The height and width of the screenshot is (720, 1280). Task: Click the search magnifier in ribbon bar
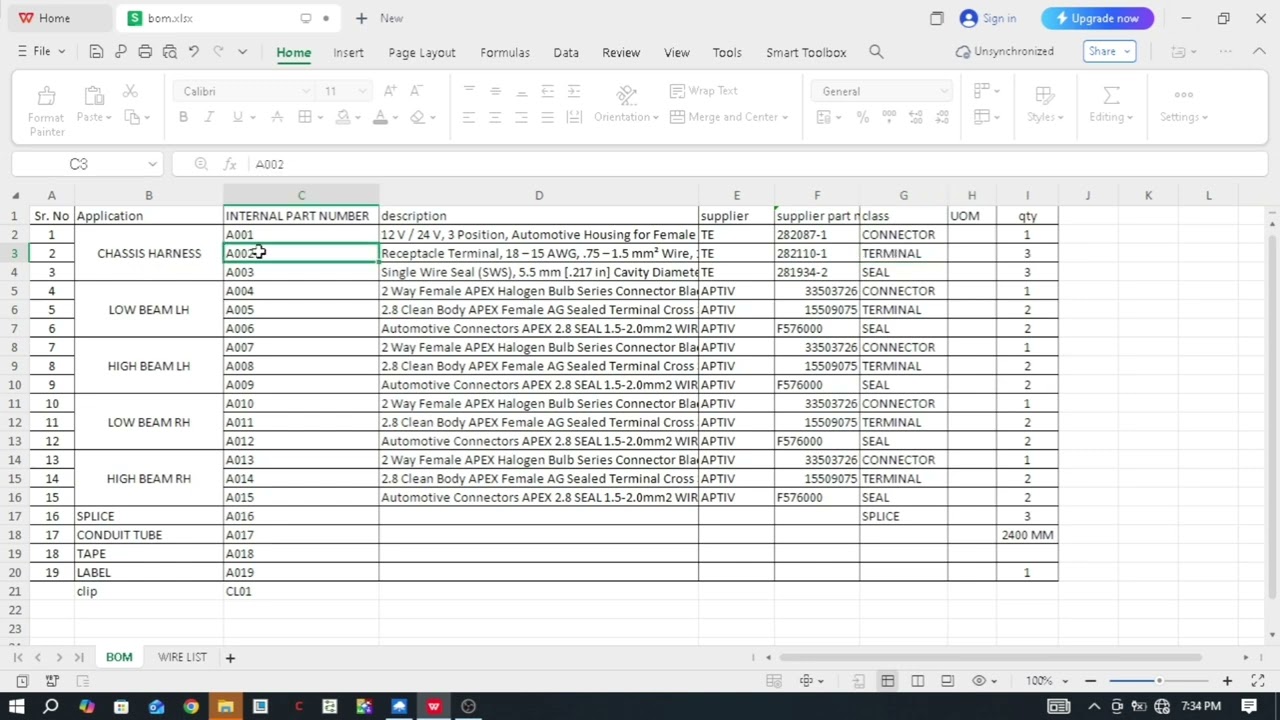pos(876,52)
